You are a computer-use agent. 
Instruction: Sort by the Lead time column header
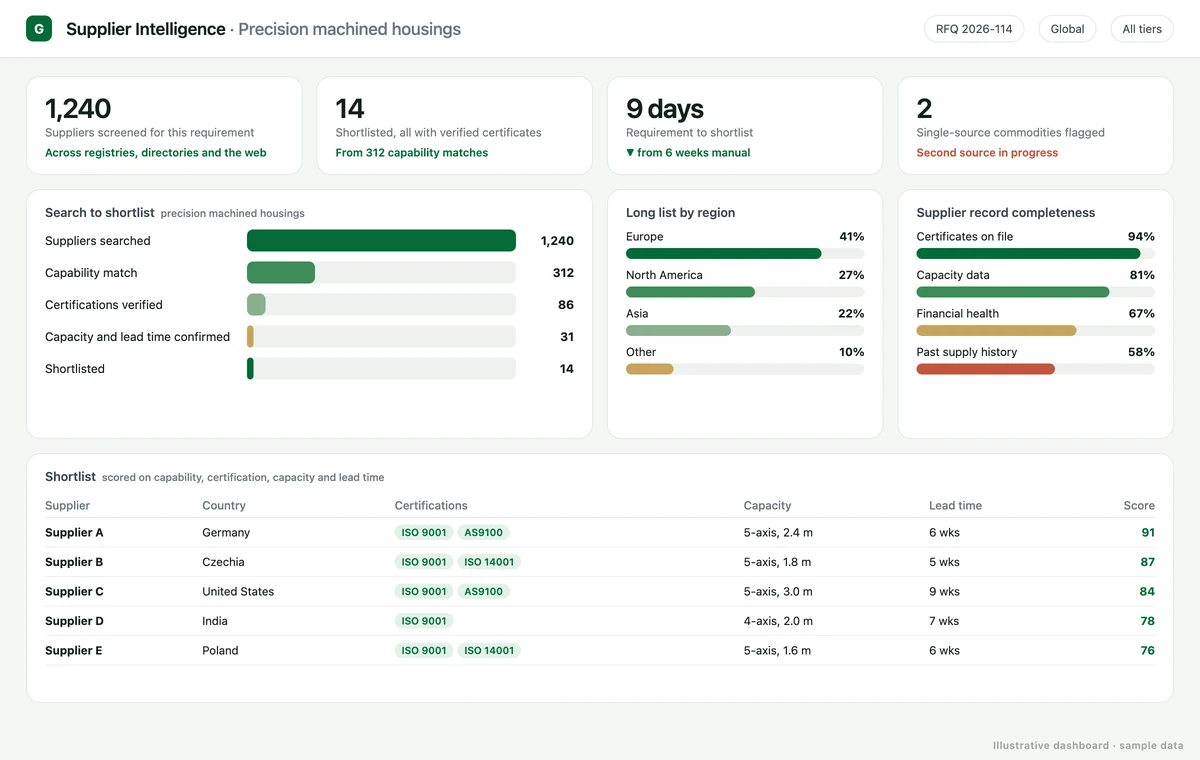click(955, 506)
